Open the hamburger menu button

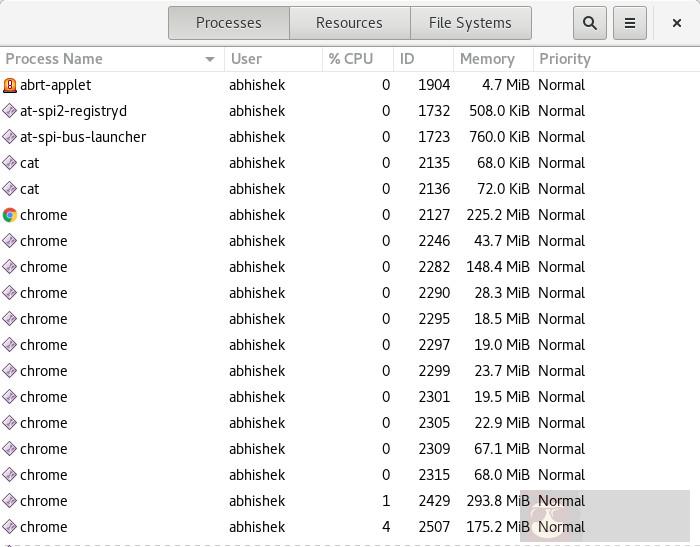pos(630,23)
